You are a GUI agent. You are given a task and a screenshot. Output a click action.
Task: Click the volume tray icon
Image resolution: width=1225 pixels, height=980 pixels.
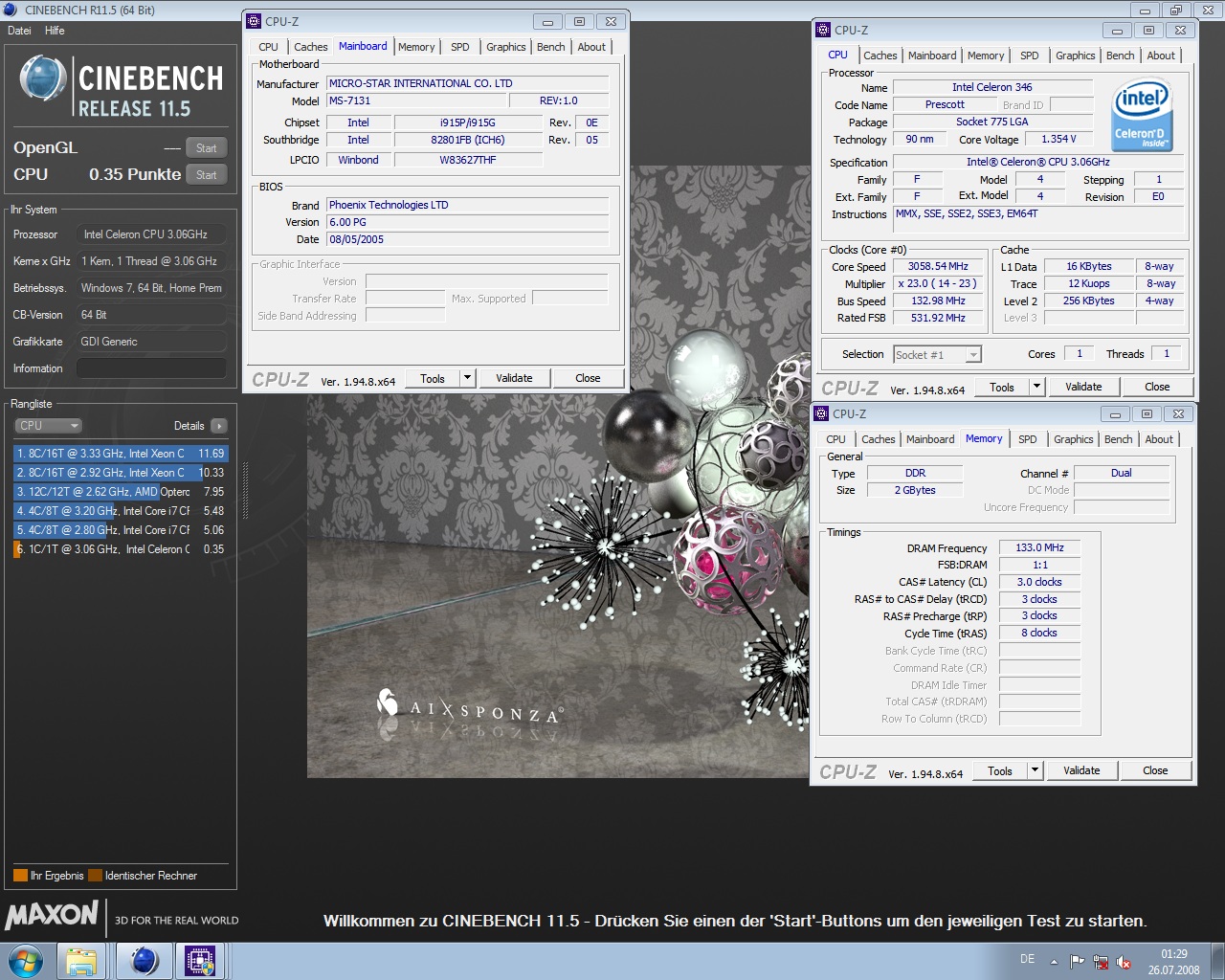tap(1124, 962)
